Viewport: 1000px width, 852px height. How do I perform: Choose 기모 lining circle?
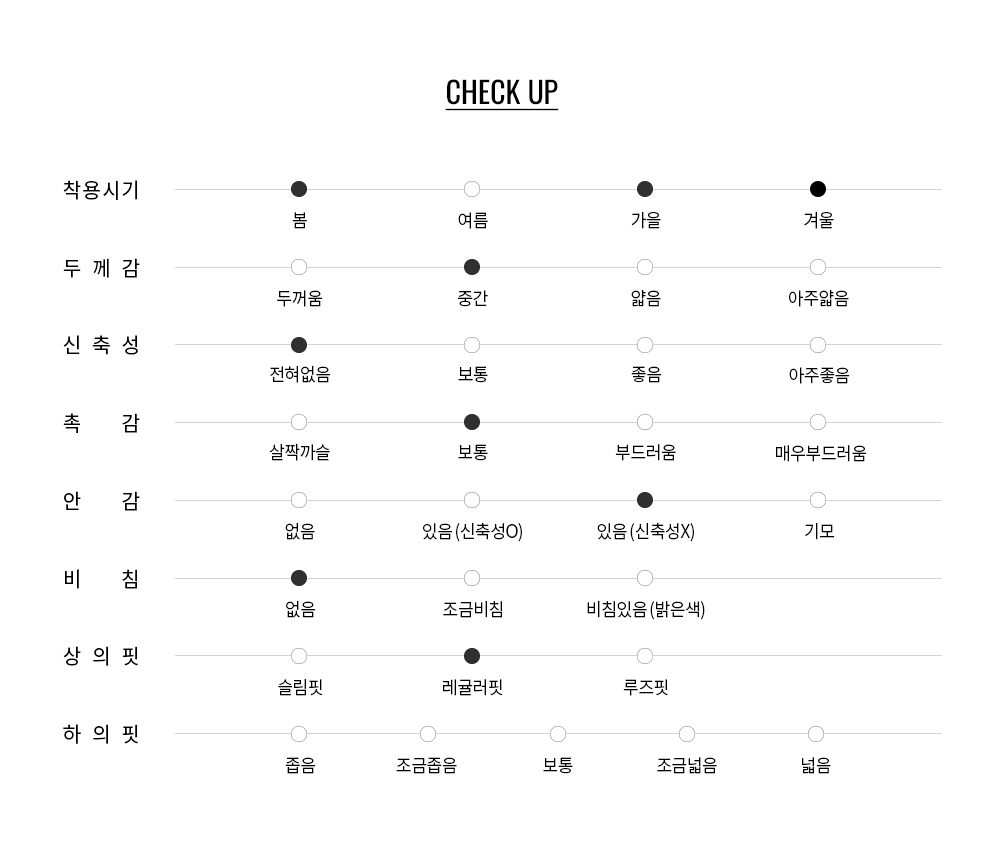point(818,500)
